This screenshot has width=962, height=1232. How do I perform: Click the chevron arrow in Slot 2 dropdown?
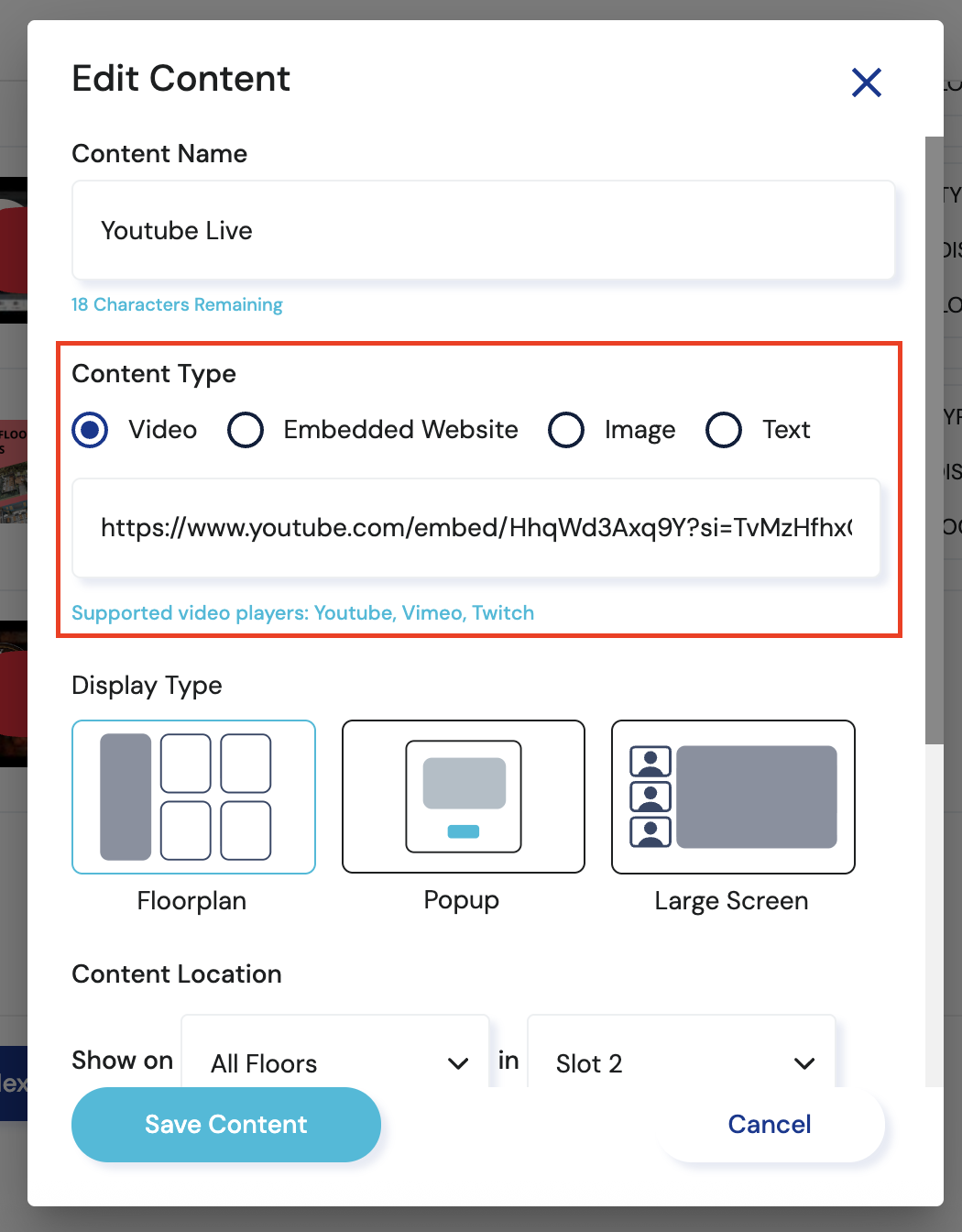[804, 1063]
